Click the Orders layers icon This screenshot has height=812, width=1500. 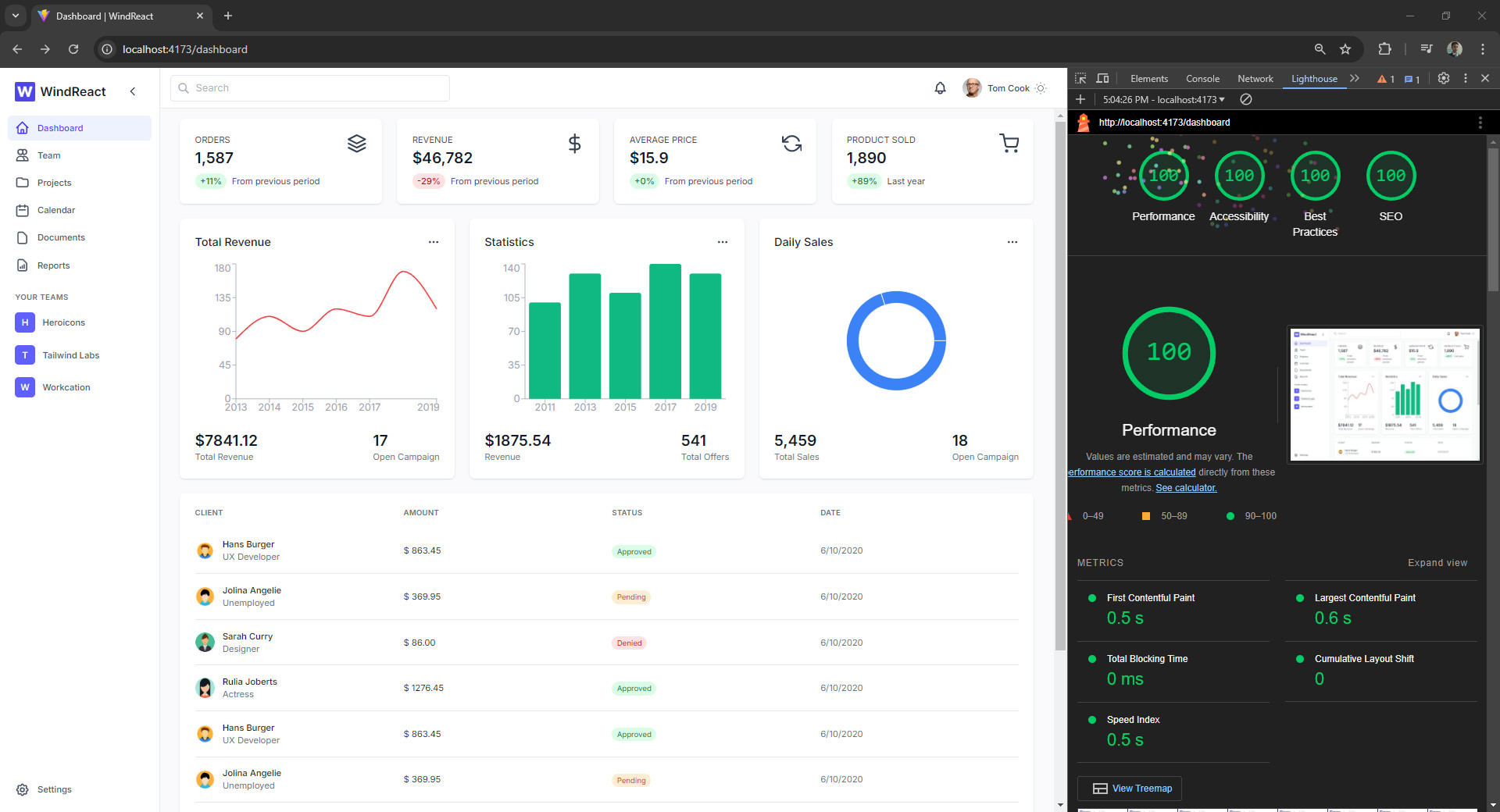357,144
